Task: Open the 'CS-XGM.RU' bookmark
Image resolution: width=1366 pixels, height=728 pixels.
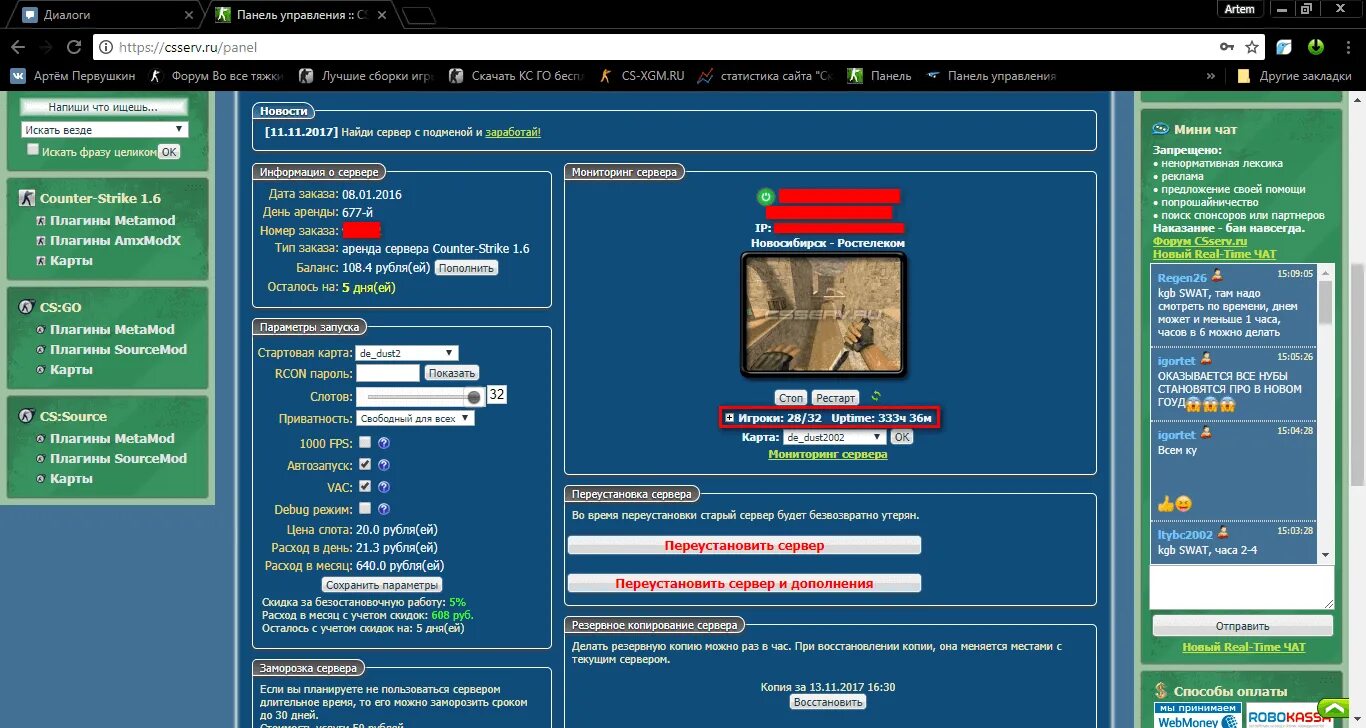Action: point(642,76)
